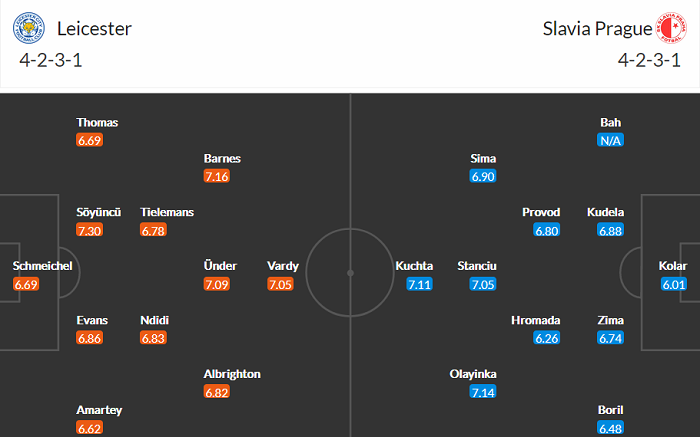Select Schmeichel's 6.69 rating badge

pyautogui.click(x=27, y=285)
